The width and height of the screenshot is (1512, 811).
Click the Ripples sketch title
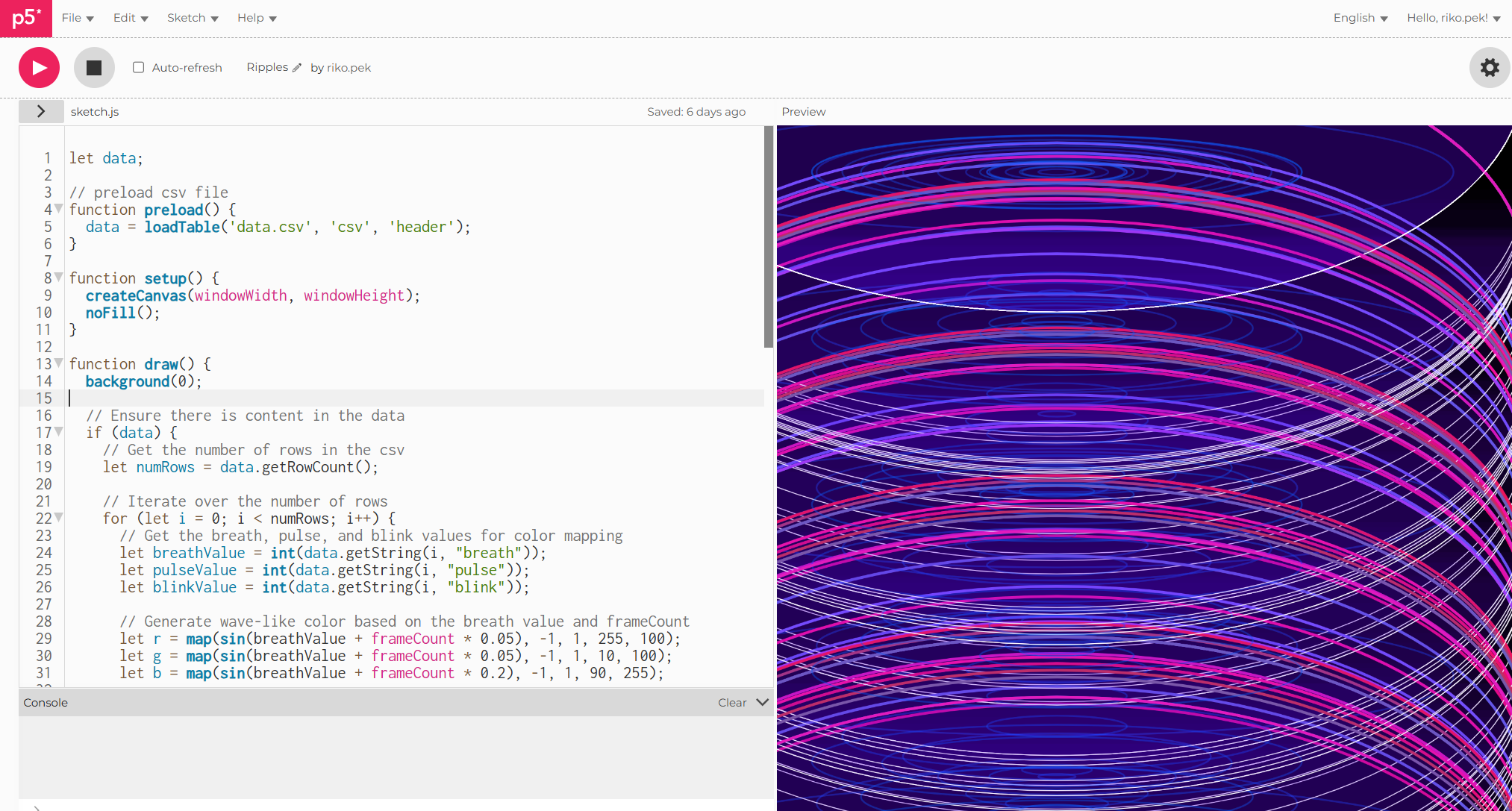click(x=267, y=67)
